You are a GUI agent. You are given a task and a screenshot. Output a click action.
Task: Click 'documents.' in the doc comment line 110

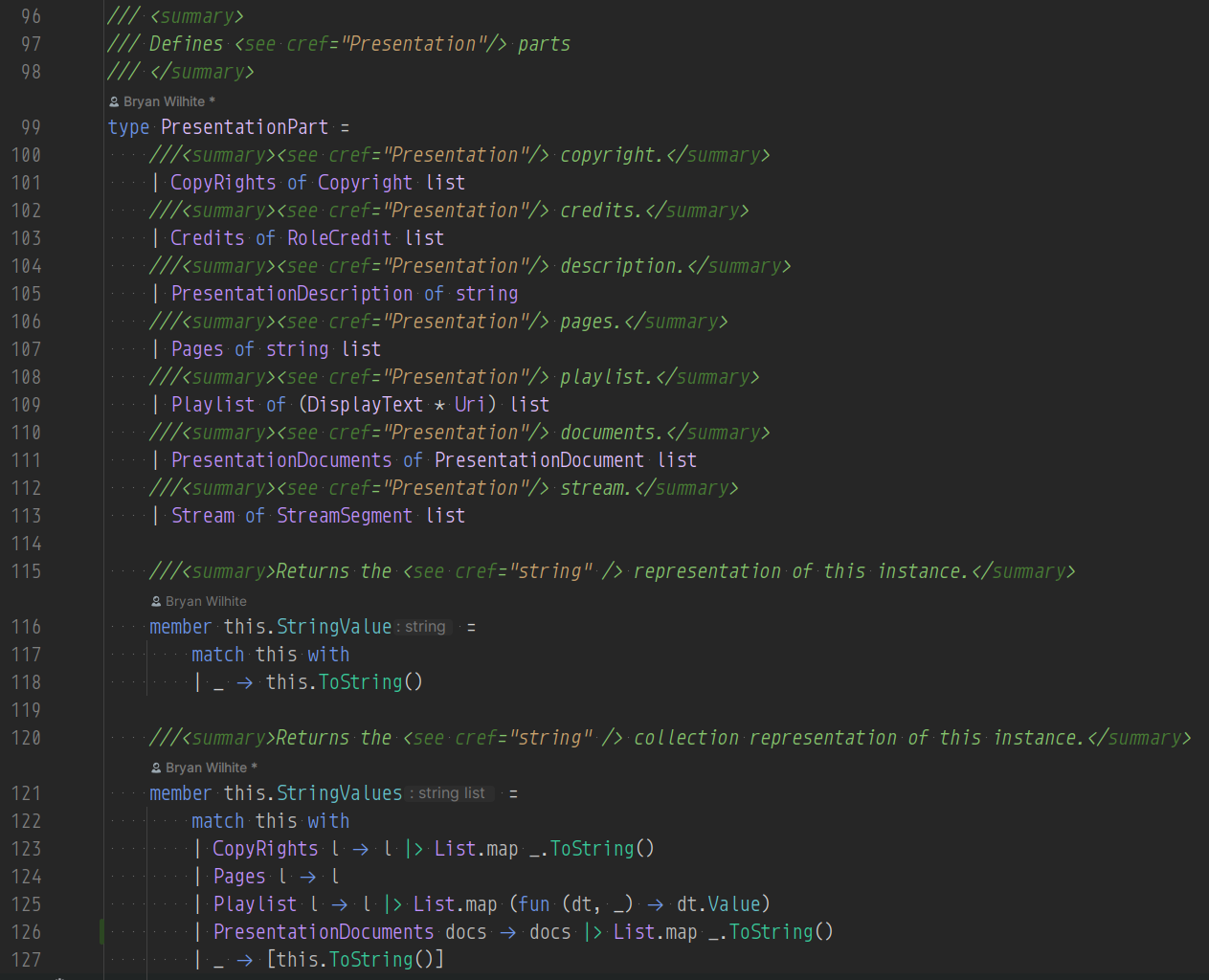click(x=612, y=433)
